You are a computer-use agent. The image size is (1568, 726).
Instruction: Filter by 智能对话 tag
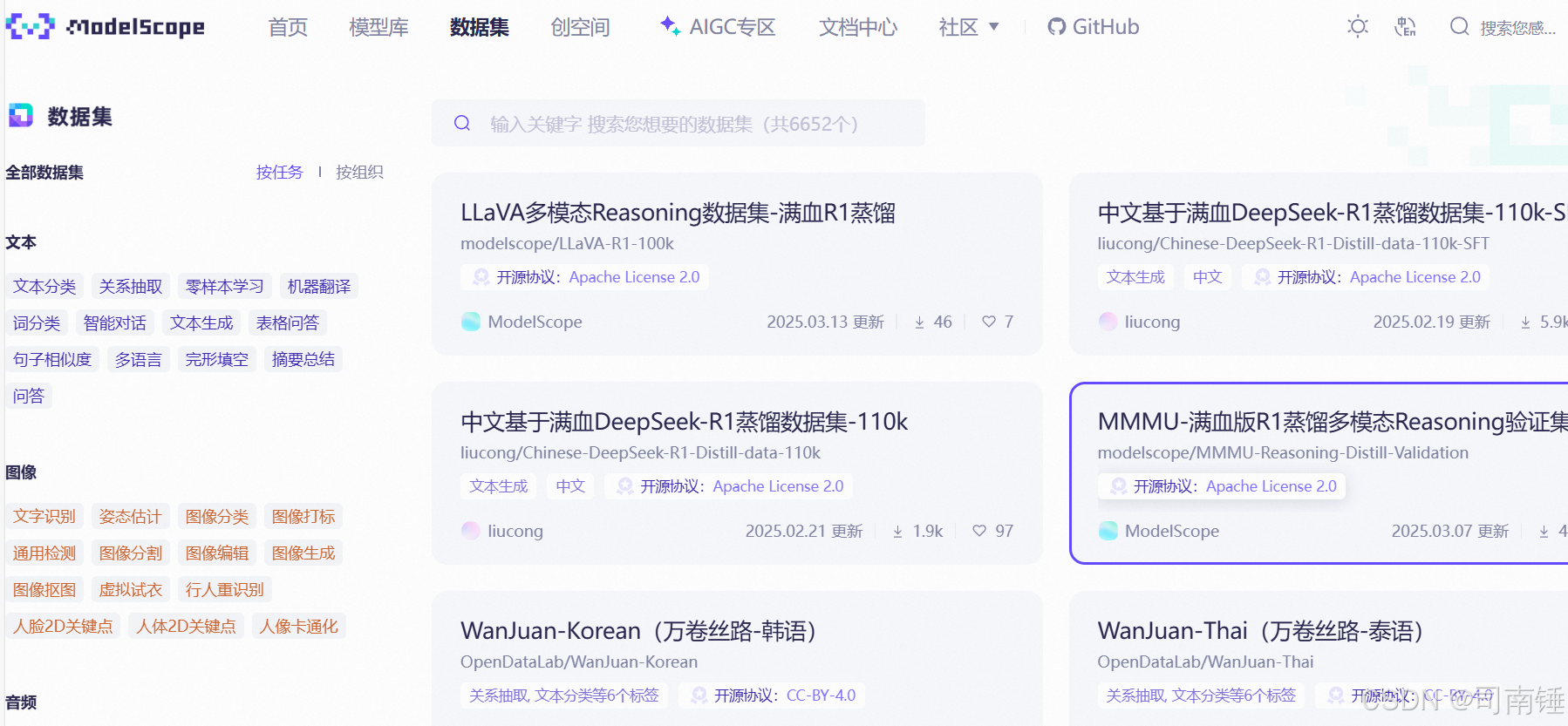pyautogui.click(x=115, y=323)
